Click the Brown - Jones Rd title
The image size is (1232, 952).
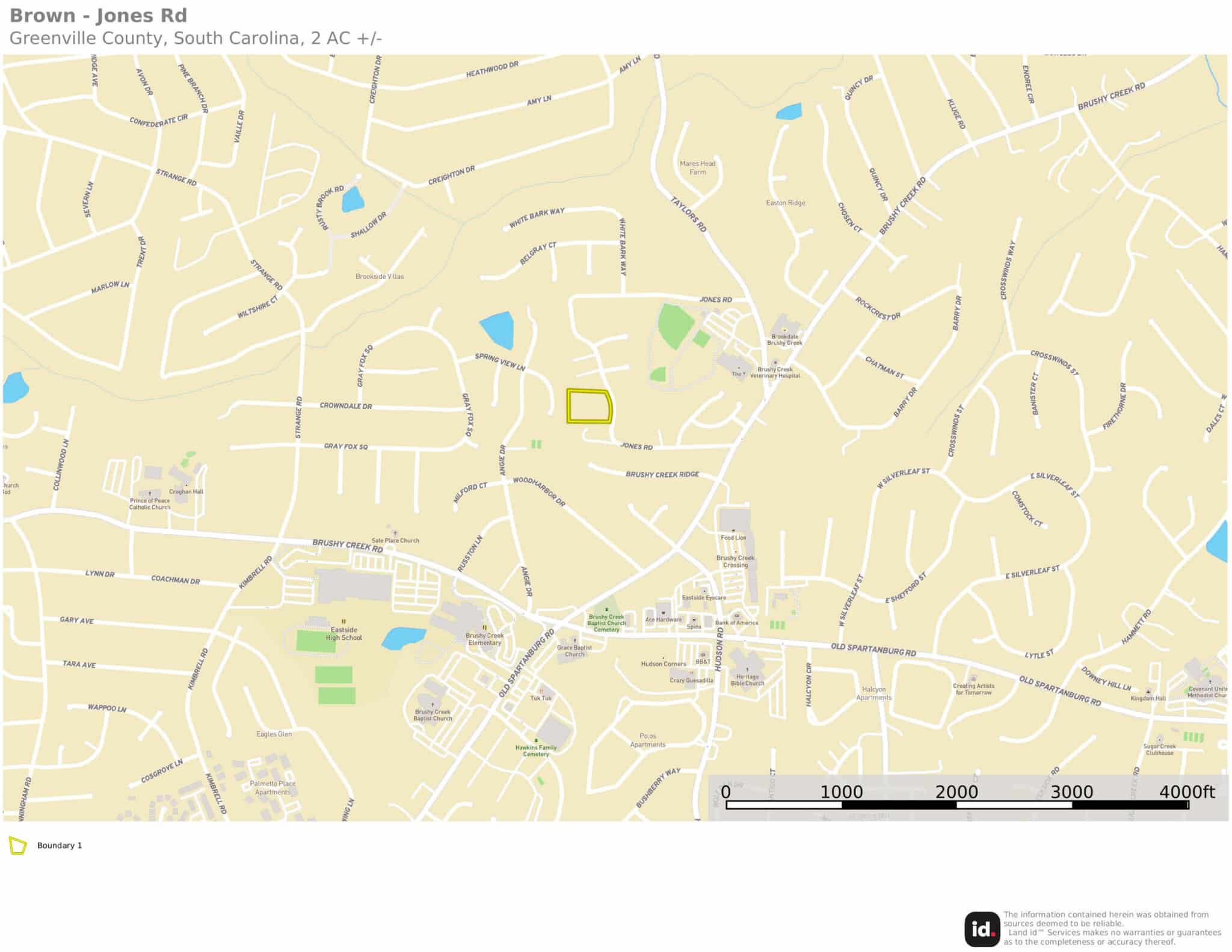99,16
